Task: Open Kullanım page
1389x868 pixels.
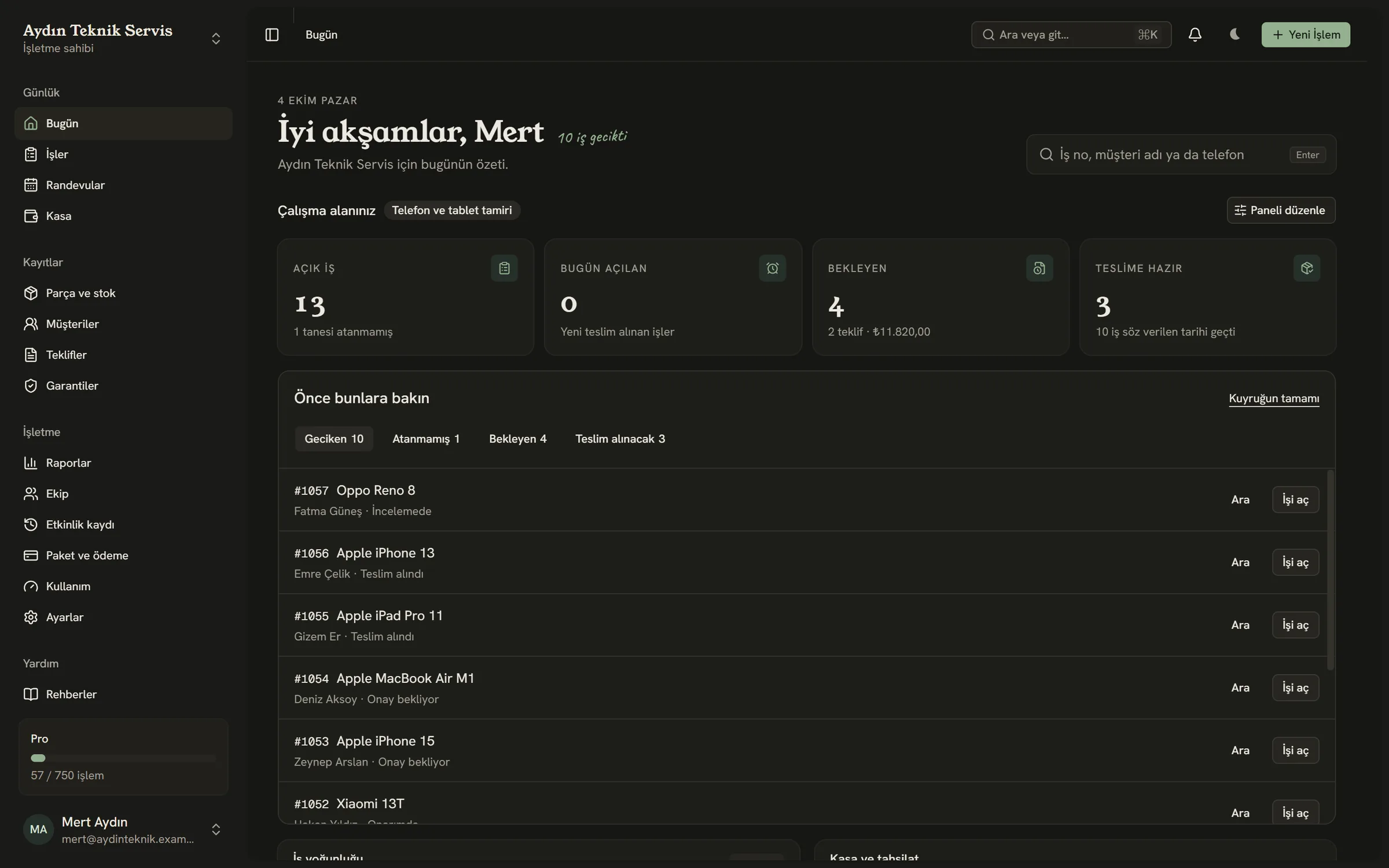Action: pyautogui.click(x=123, y=586)
